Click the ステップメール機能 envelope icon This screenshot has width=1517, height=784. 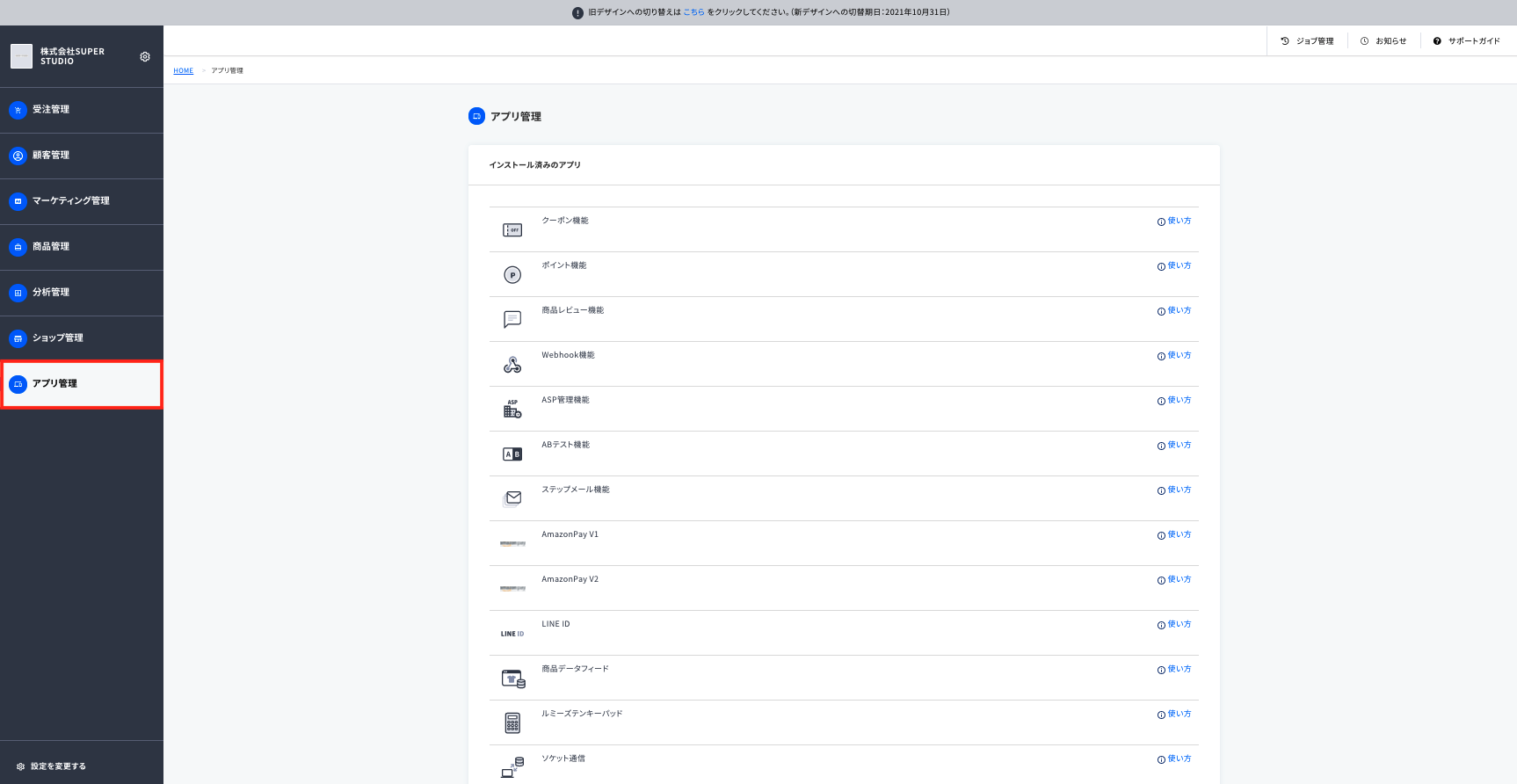512,498
